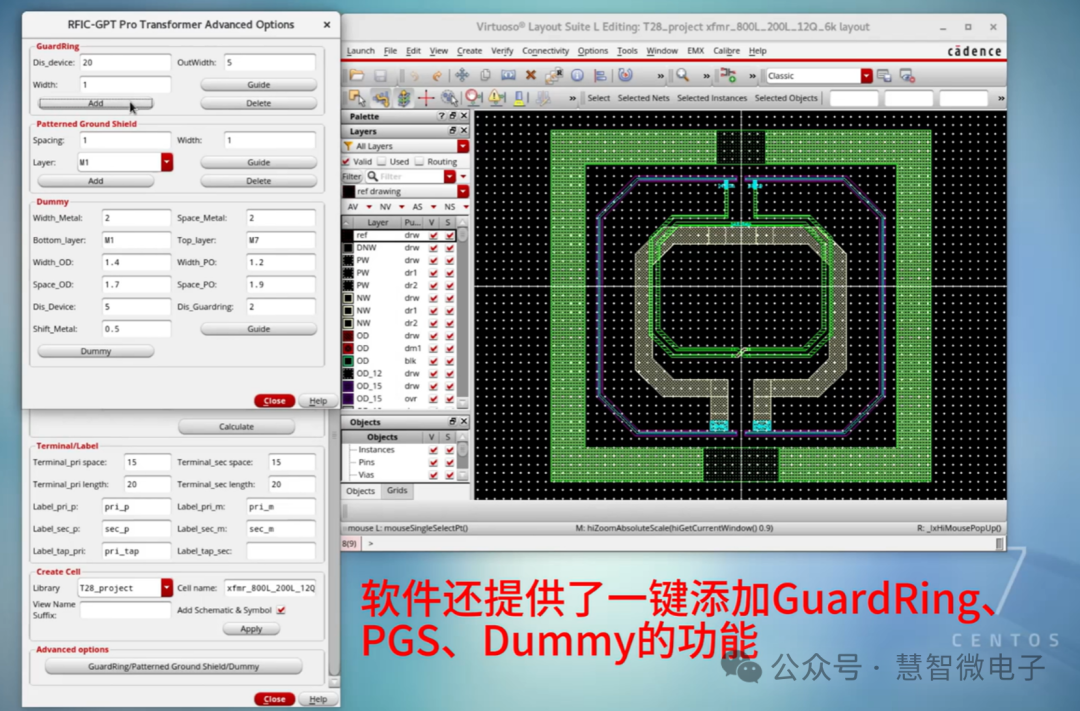The image size is (1080, 711).
Task: Click the red X Delete tool icon
Action: click(x=530, y=75)
